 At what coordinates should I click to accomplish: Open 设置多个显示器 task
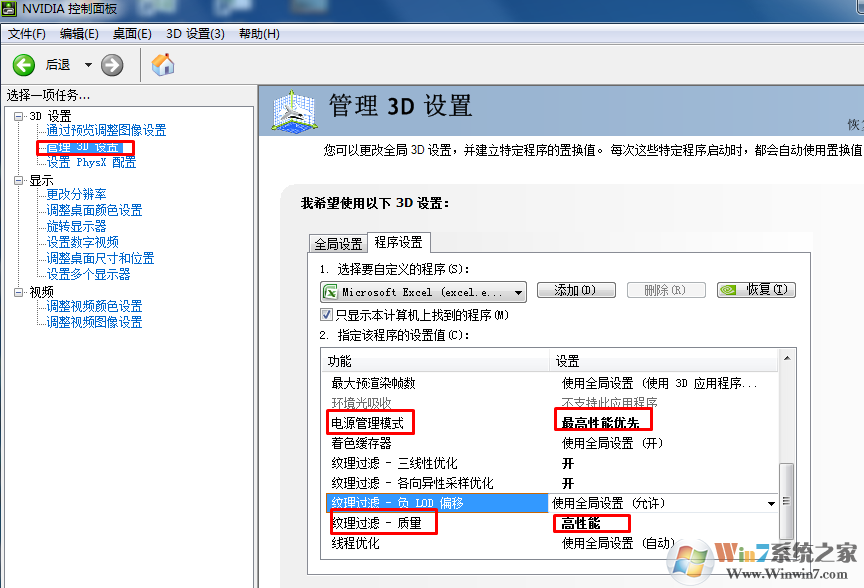tap(89, 274)
